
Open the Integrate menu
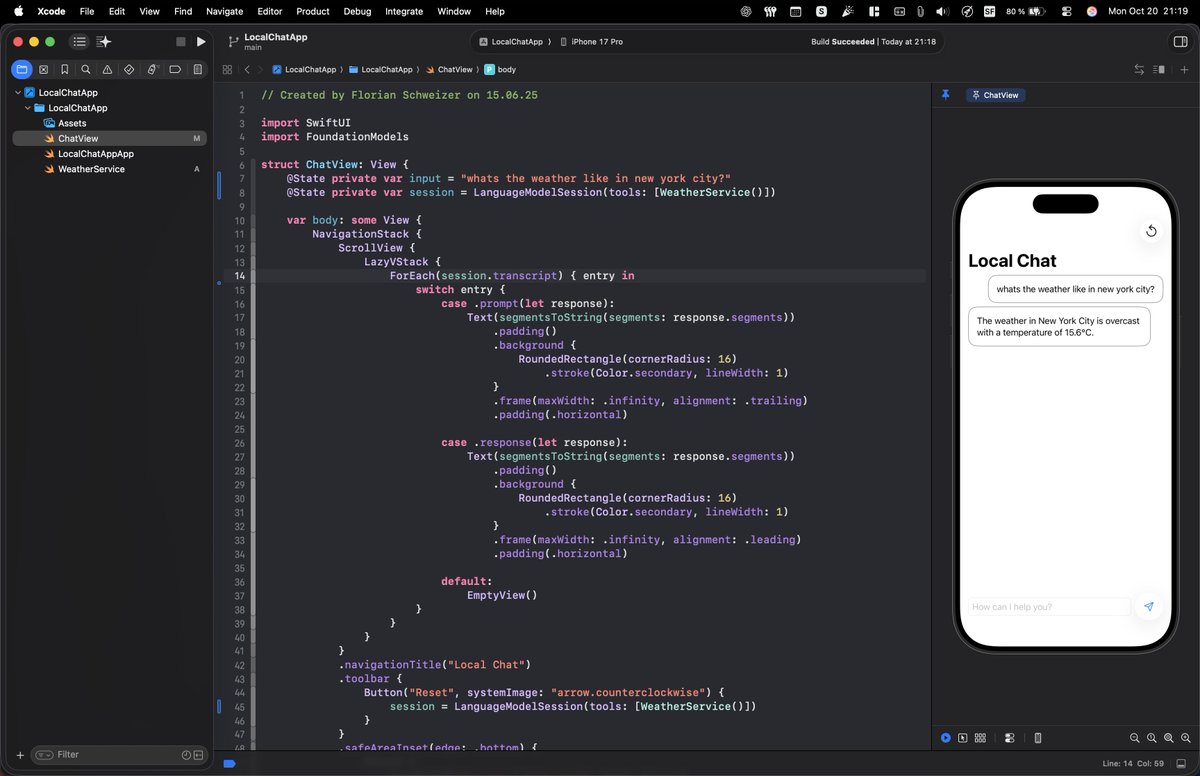coord(404,11)
